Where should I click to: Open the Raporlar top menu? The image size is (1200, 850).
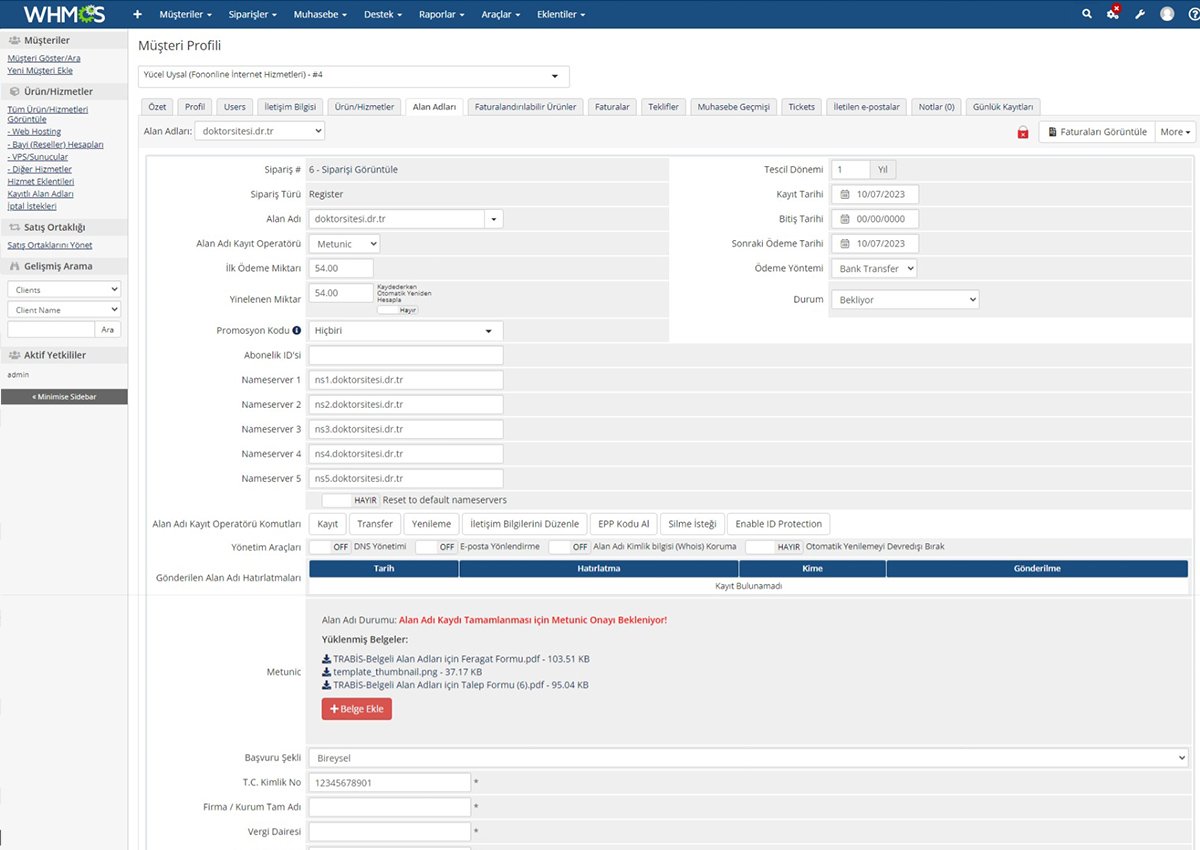point(442,15)
